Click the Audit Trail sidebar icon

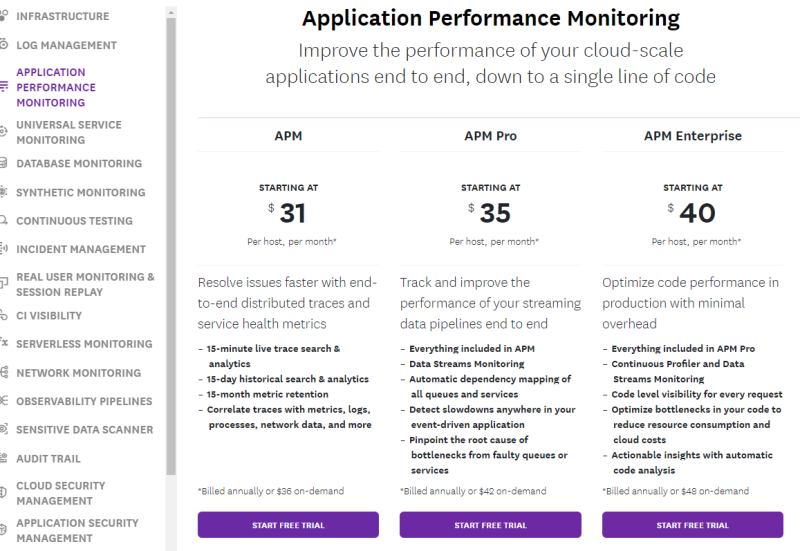click(x=4, y=458)
